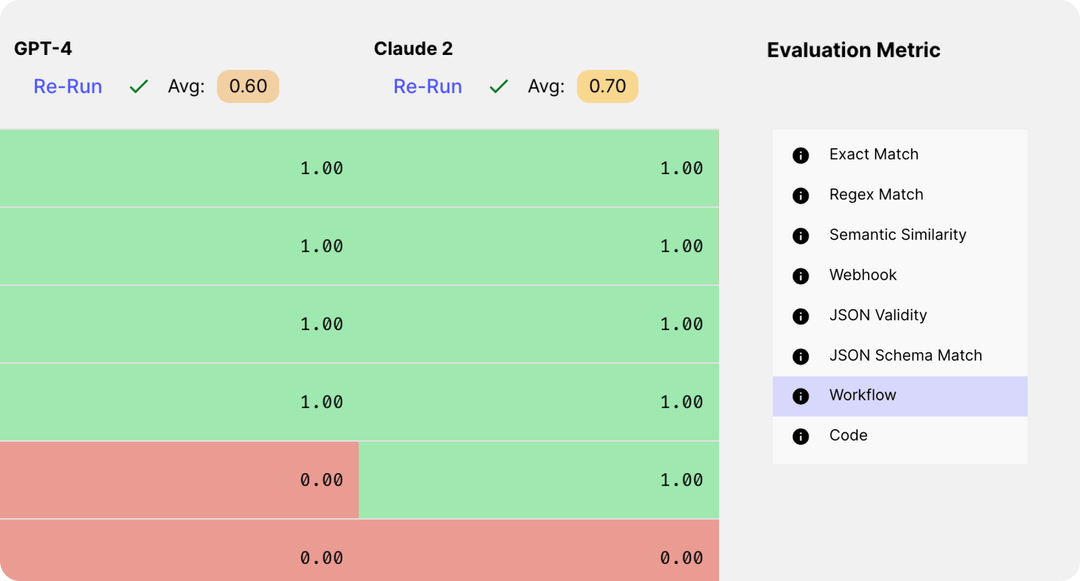Click the 0.70 average badge for Claude 2
The height and width of the screenshot is (581, 1080).
coord(608,86)
